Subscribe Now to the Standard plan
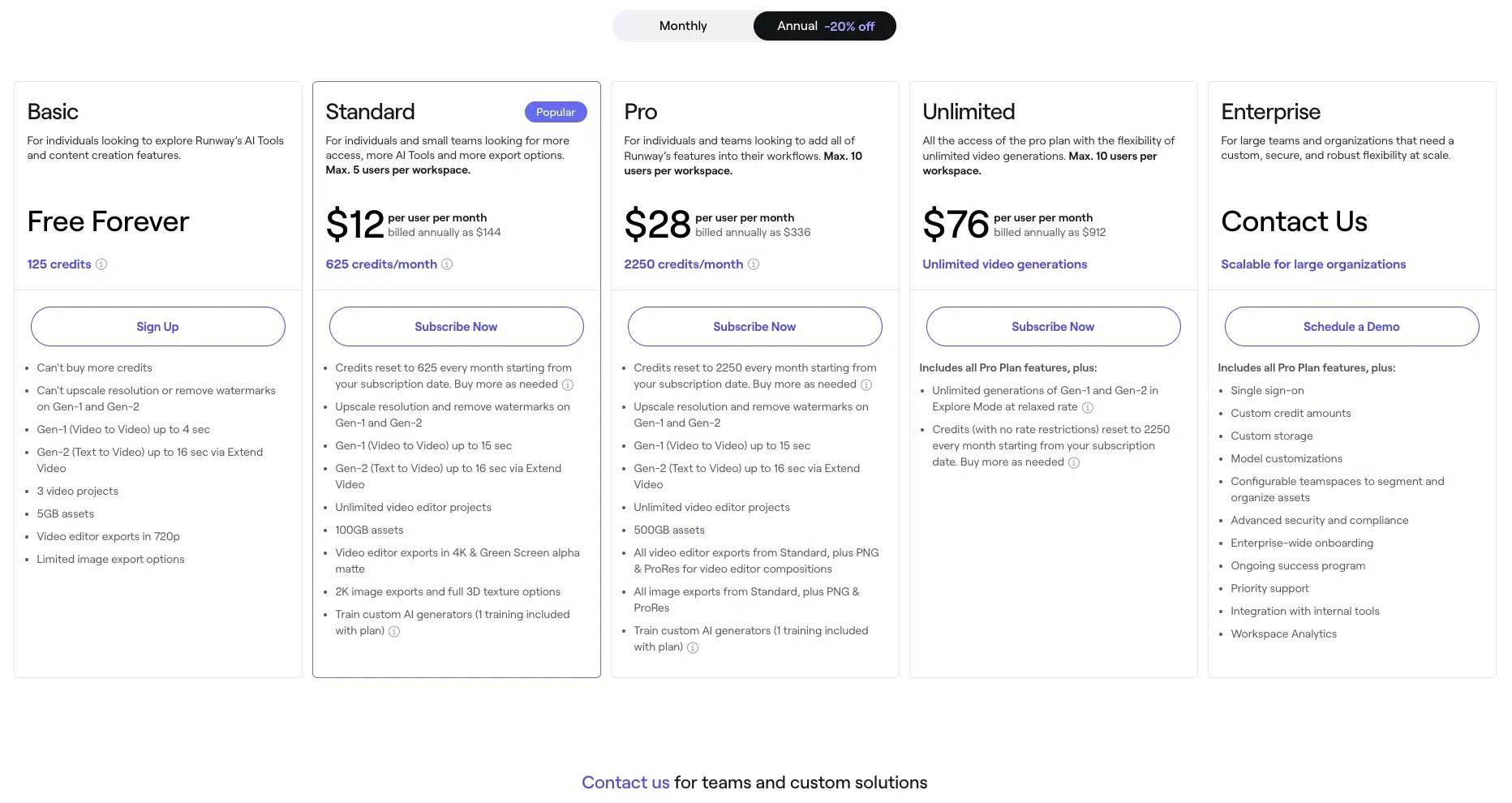This screenshot has height=803, width=1512. (x=456, y=326)
